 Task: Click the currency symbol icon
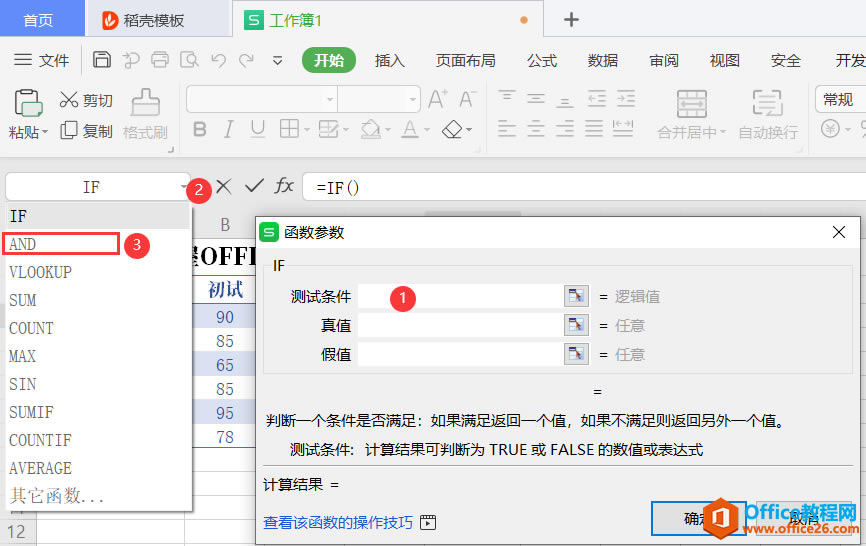830,129
